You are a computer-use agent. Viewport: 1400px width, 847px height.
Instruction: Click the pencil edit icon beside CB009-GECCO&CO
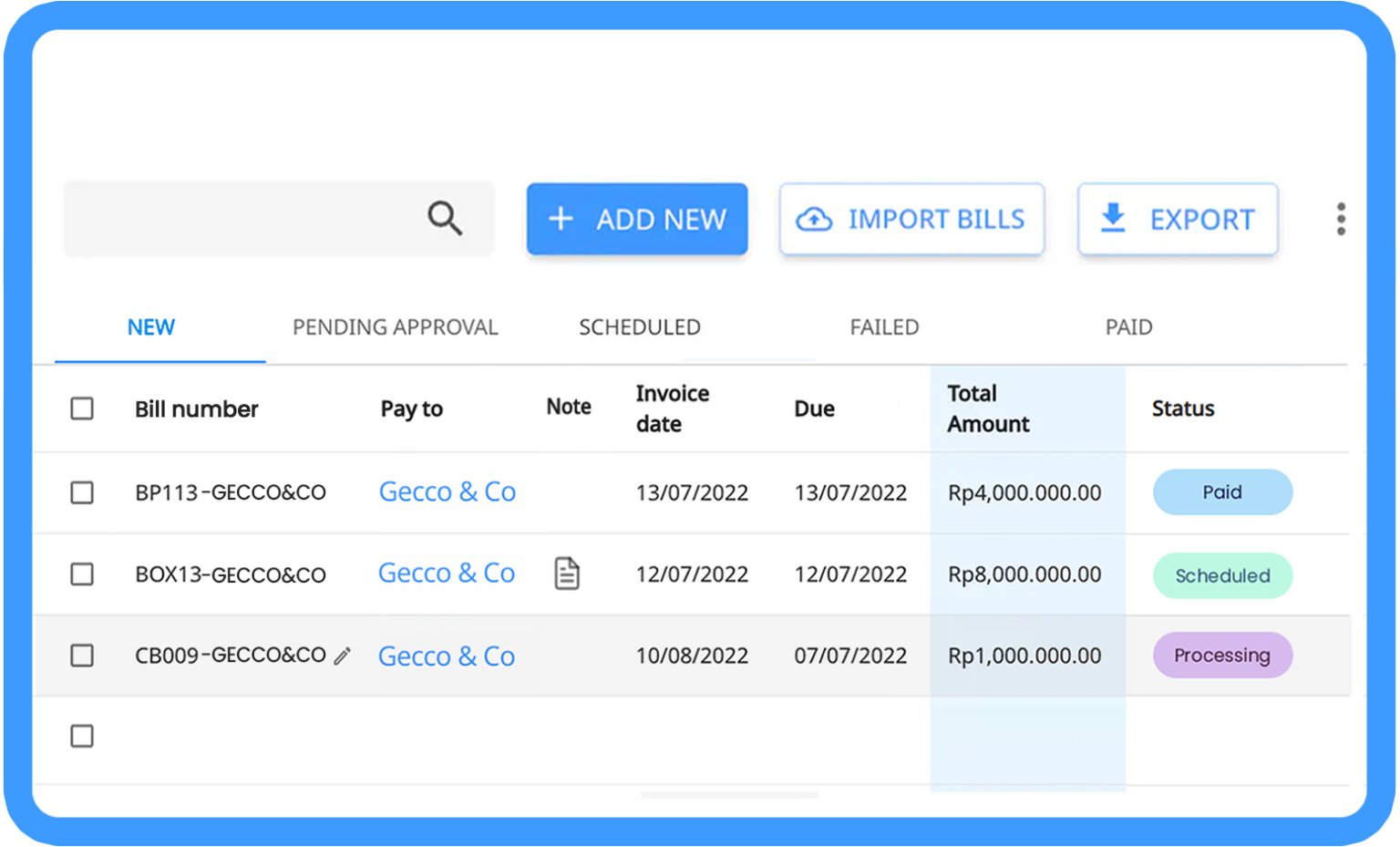pos(343,656)
